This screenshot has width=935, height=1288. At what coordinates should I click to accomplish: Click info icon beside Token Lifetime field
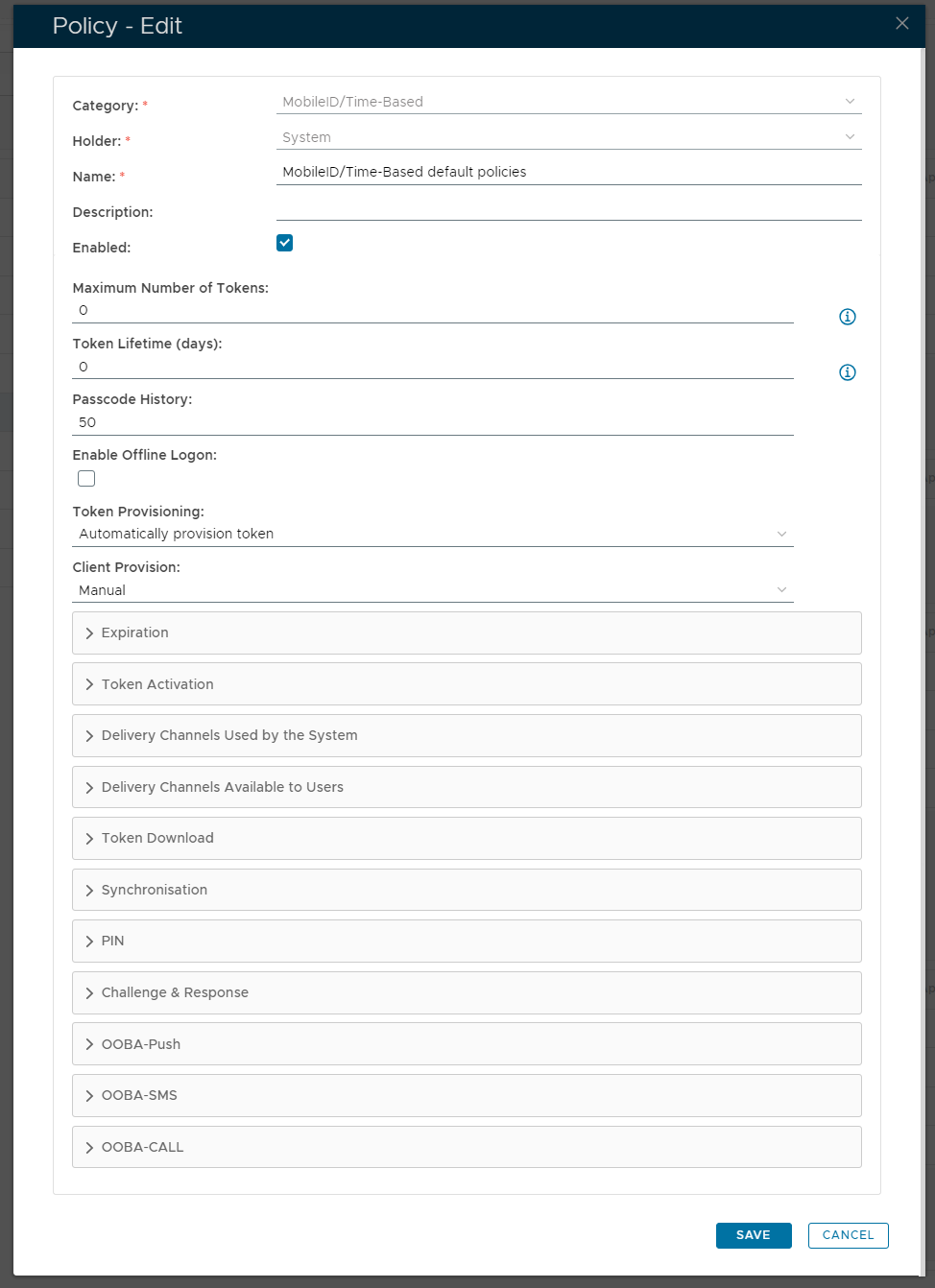(847, 372)
